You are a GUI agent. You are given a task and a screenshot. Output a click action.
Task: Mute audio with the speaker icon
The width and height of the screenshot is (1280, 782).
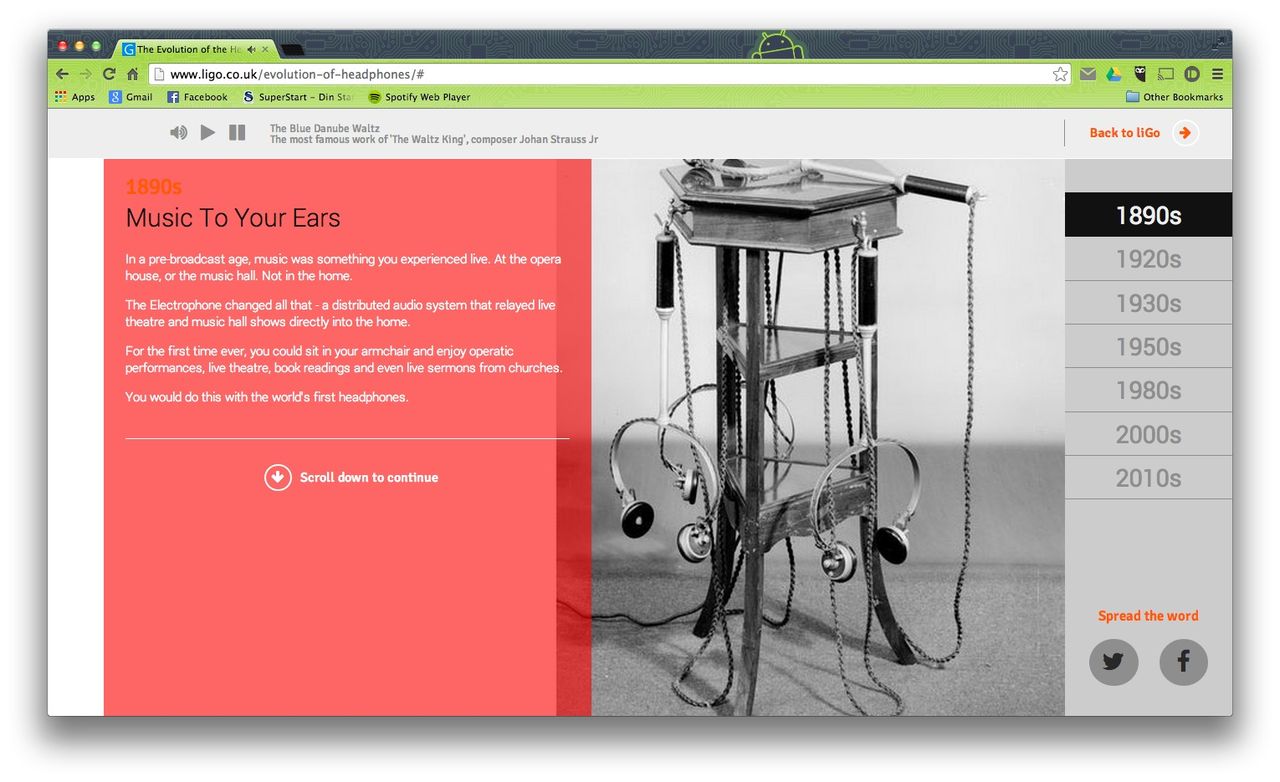click(178, 132)
